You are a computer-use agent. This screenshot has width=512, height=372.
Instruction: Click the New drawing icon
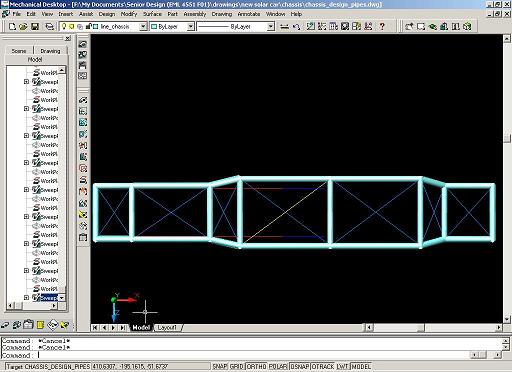12,27
